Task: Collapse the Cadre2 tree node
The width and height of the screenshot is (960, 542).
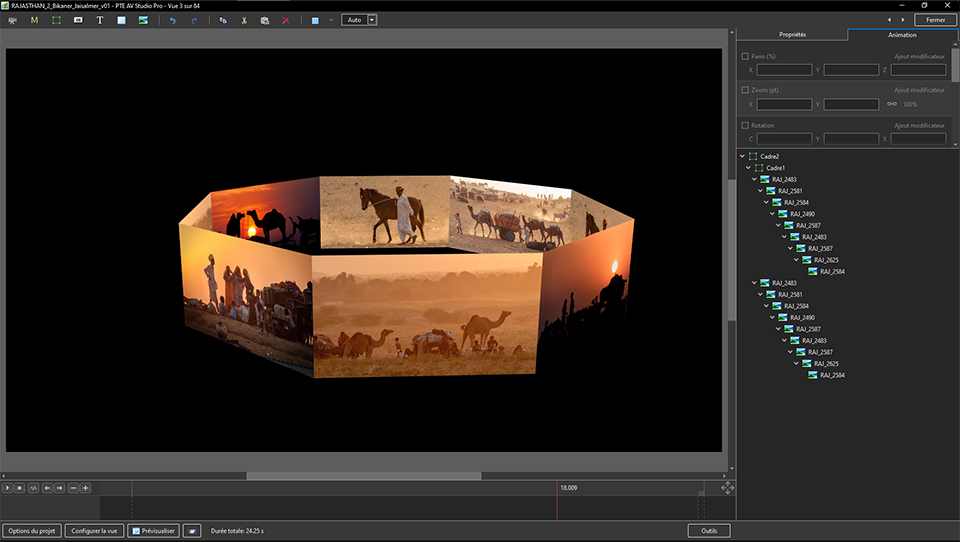Action: pyautogui.click(x=742, y=157)
